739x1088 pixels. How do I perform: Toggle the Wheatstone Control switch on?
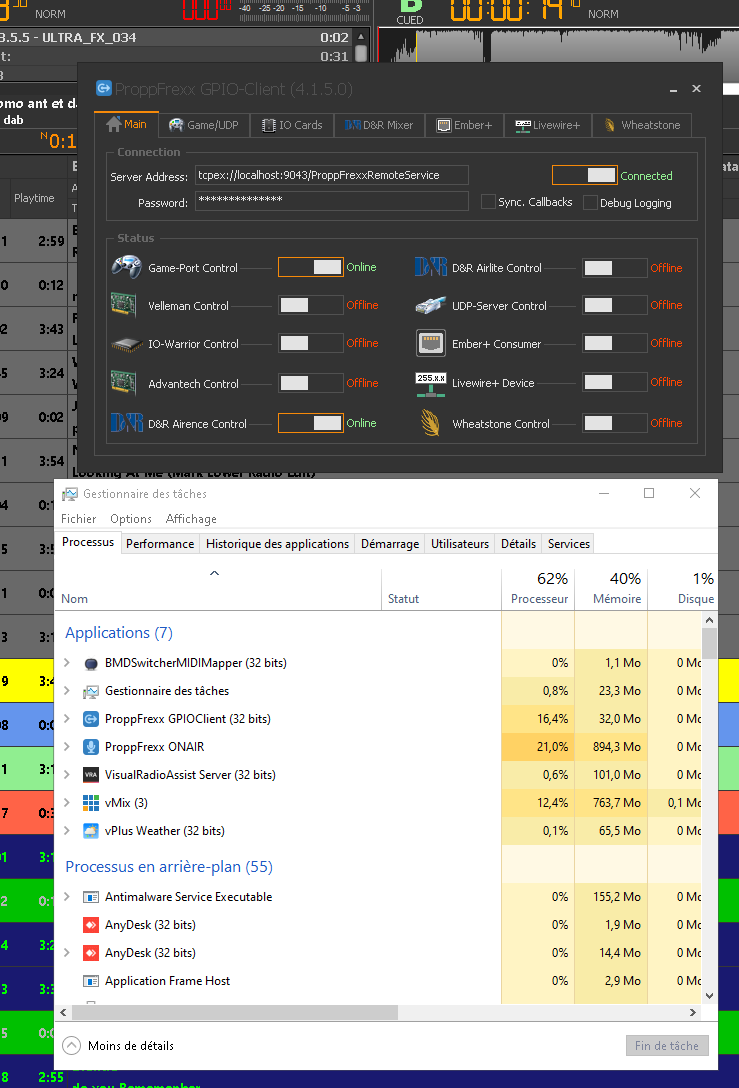[615, 423]
